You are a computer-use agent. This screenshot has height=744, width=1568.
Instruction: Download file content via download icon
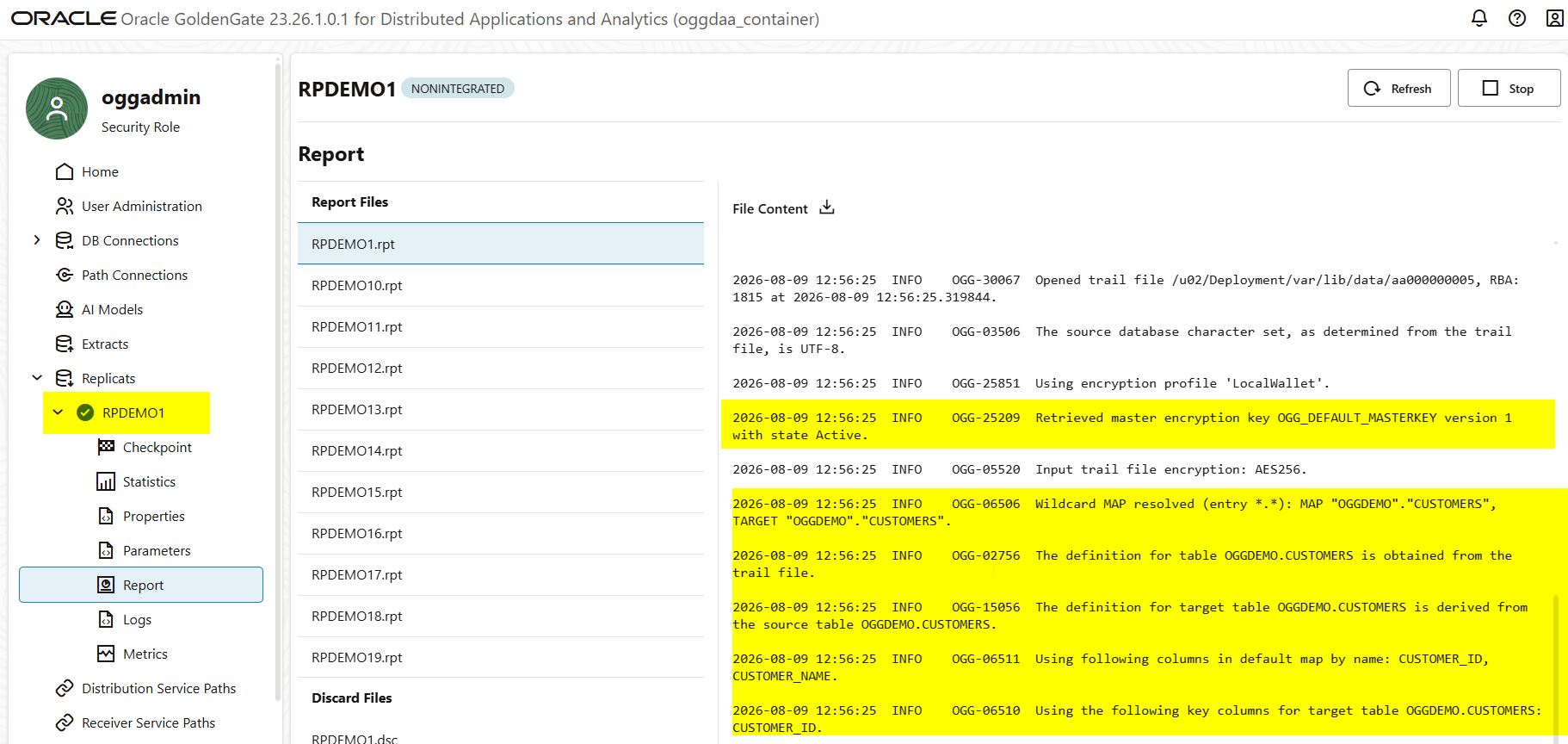[827, 208]
